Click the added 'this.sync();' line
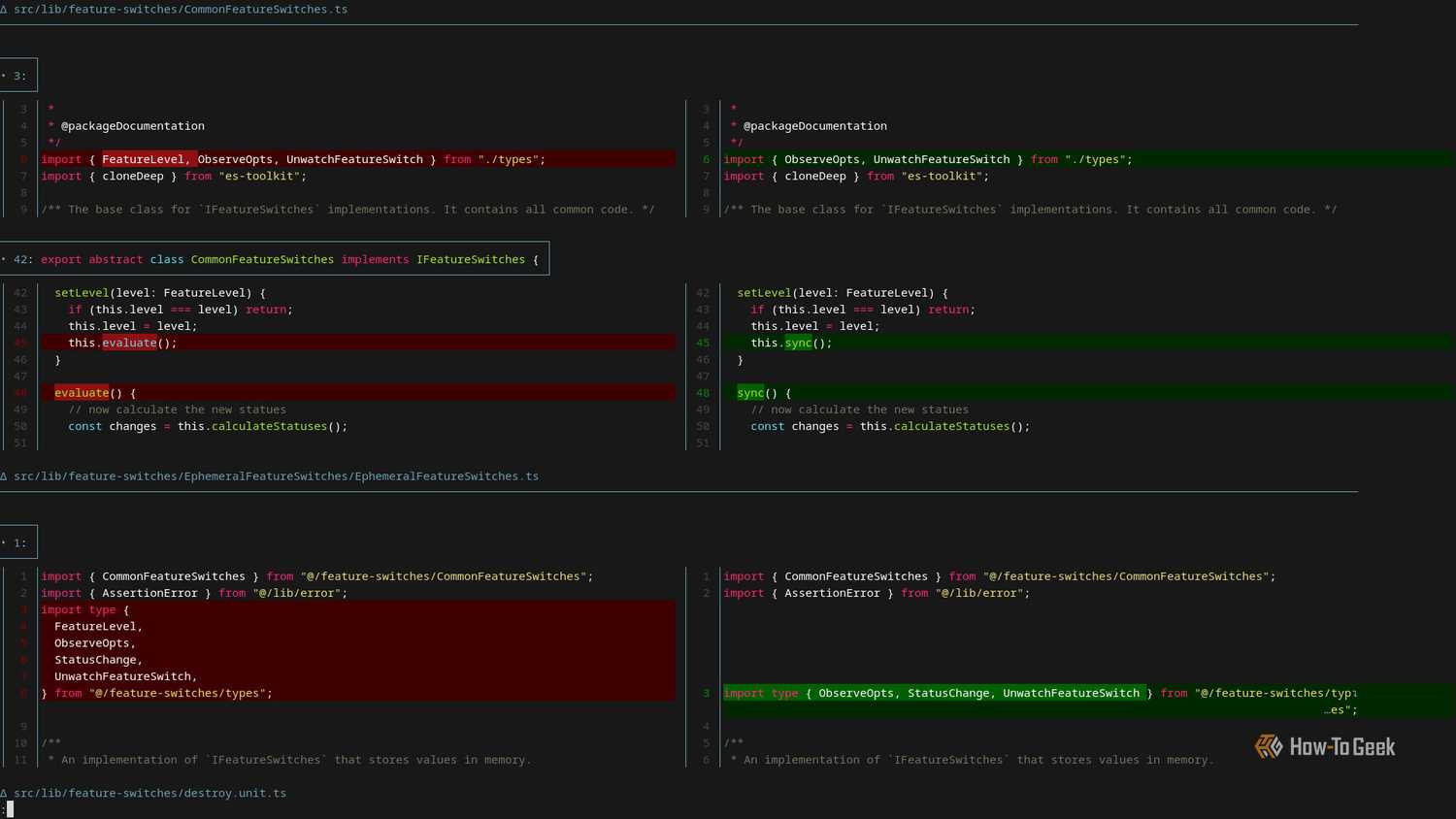The width and height of the screenshot is (1456, 819). coord(1089,343)
